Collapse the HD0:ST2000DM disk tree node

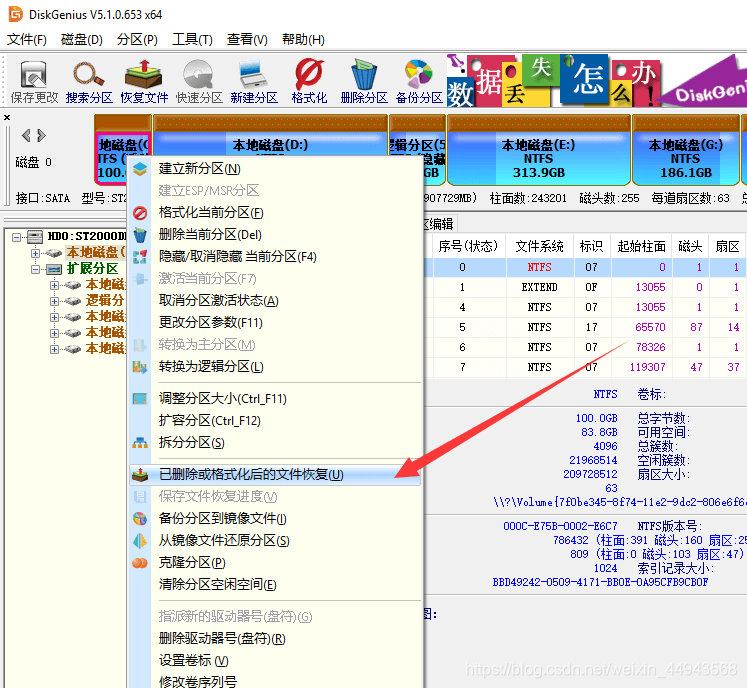click(17, 237)
